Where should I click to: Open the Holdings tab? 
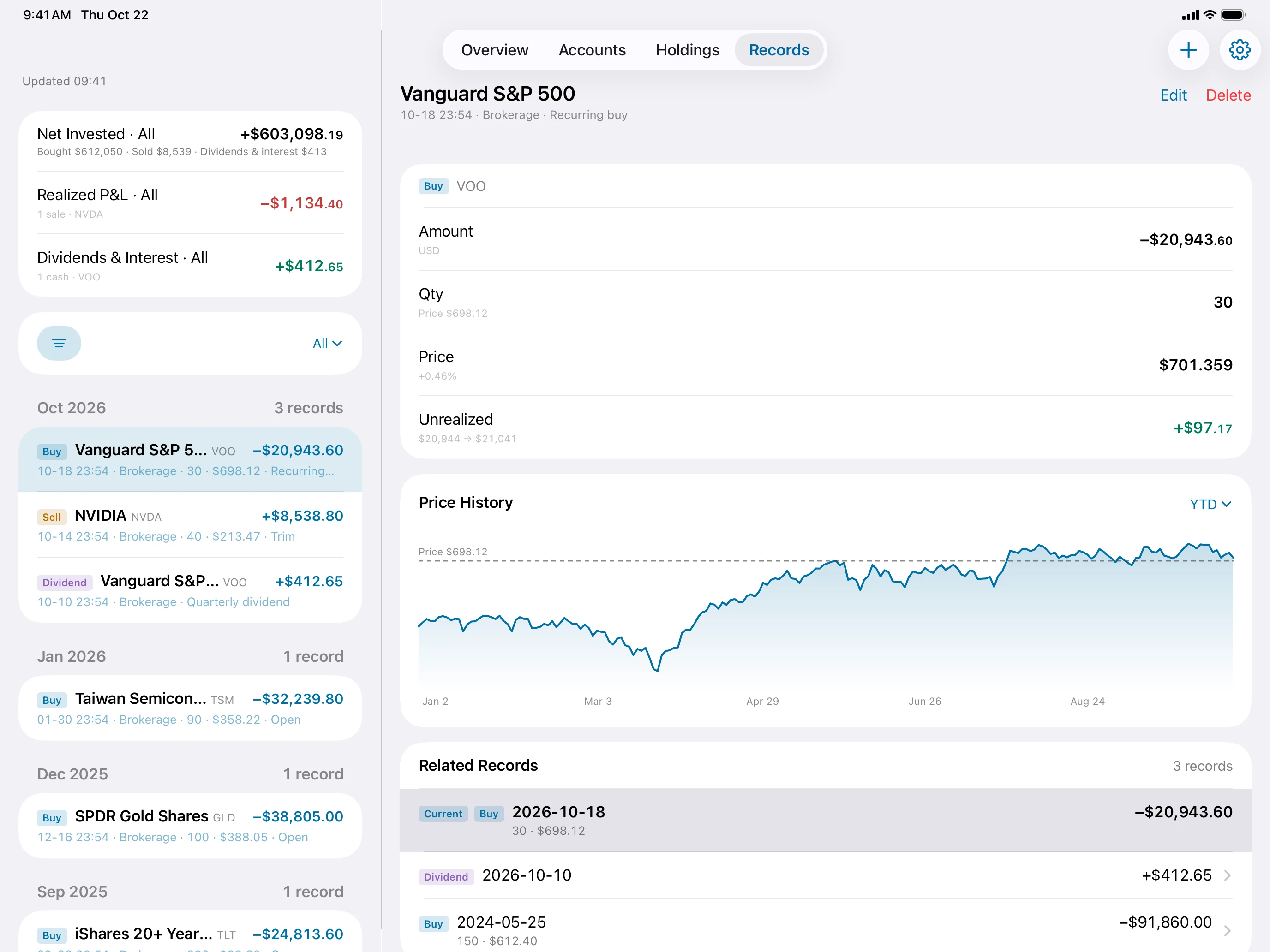click(x=687, y=50)
